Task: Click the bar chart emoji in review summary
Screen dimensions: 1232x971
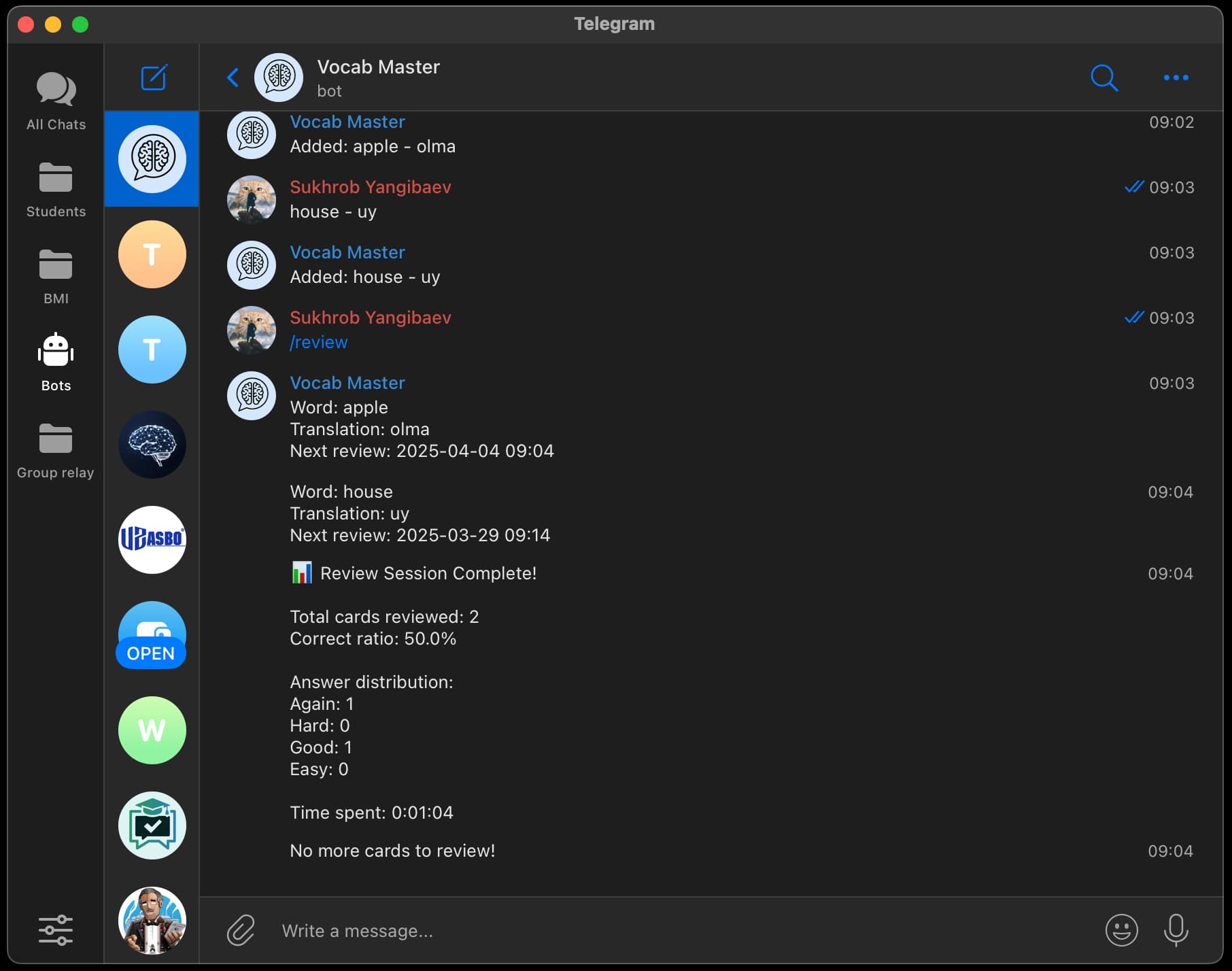Action: click(302, 573)
